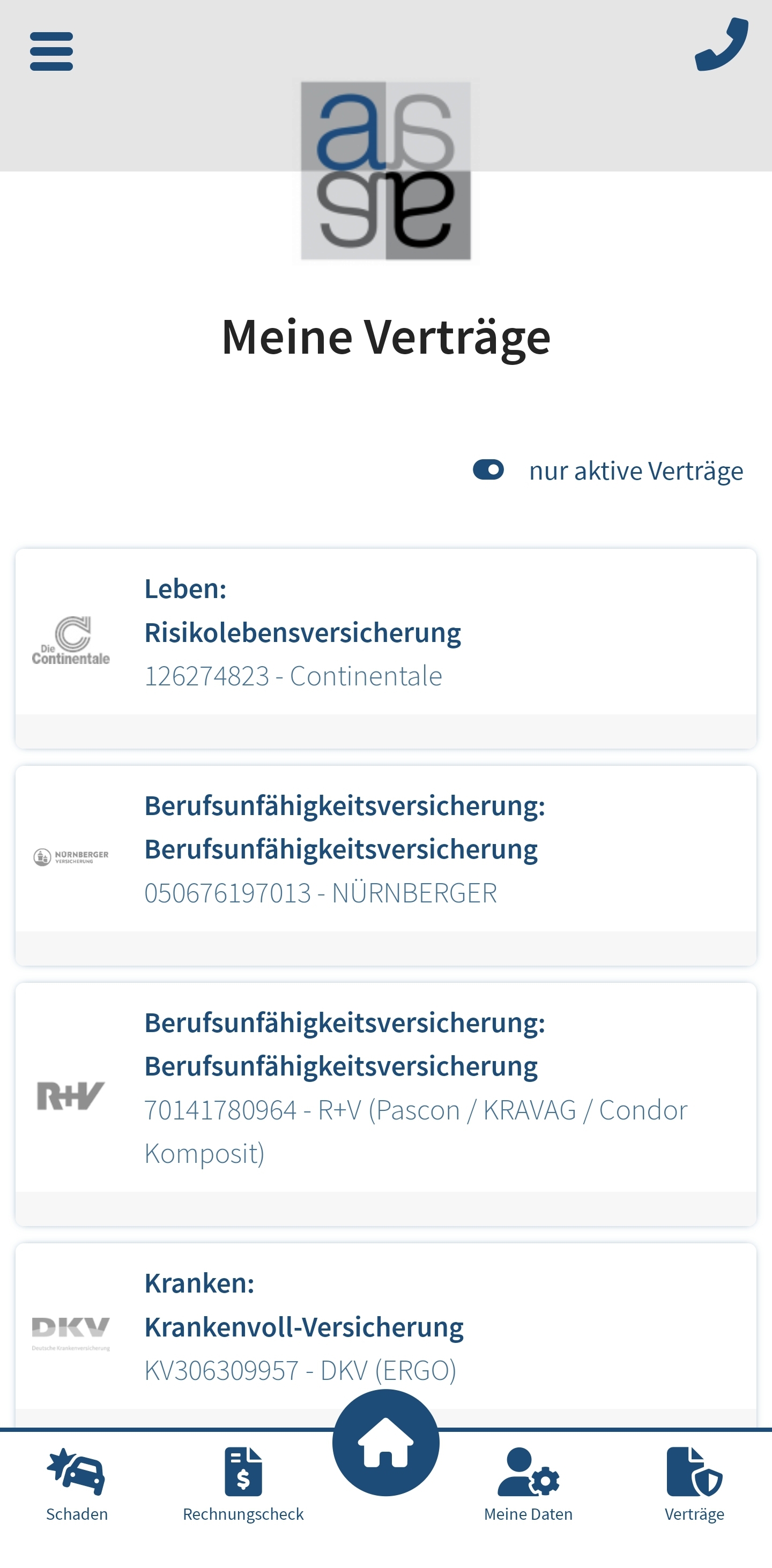
Task: Disable the nur aktive Verträge toggle
Action: [x=487, y=470]
